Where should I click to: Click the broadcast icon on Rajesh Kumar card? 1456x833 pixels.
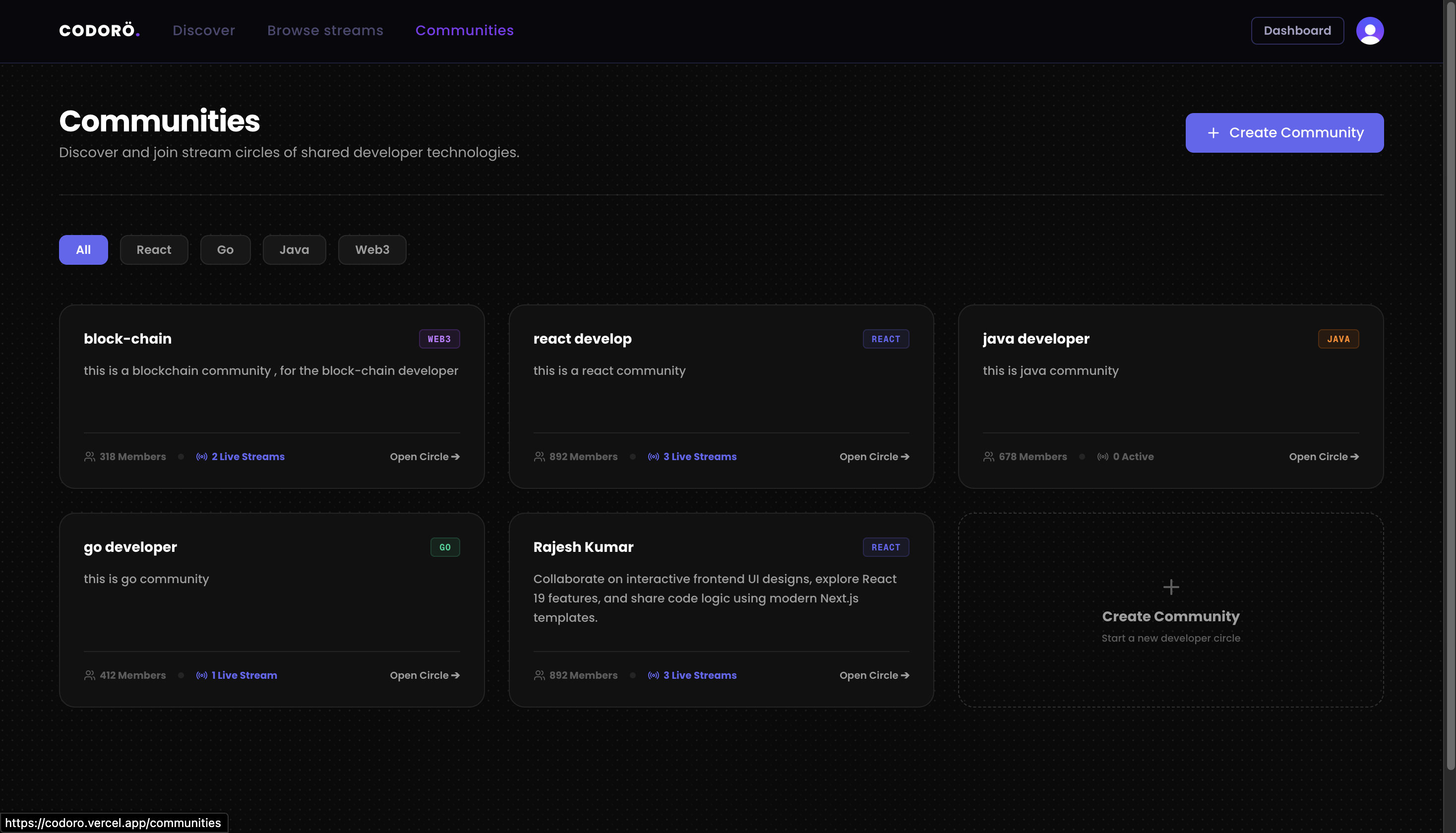click(x=653, y=675)
